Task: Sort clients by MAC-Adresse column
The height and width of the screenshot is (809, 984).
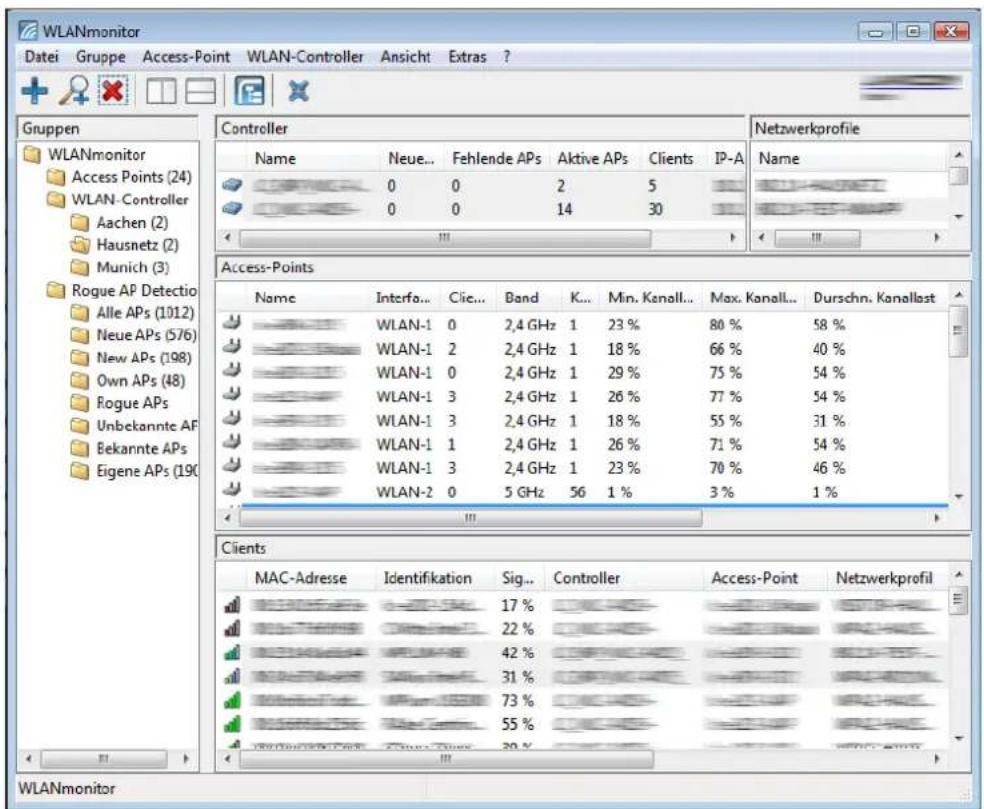Action: [x=301, y=578]
